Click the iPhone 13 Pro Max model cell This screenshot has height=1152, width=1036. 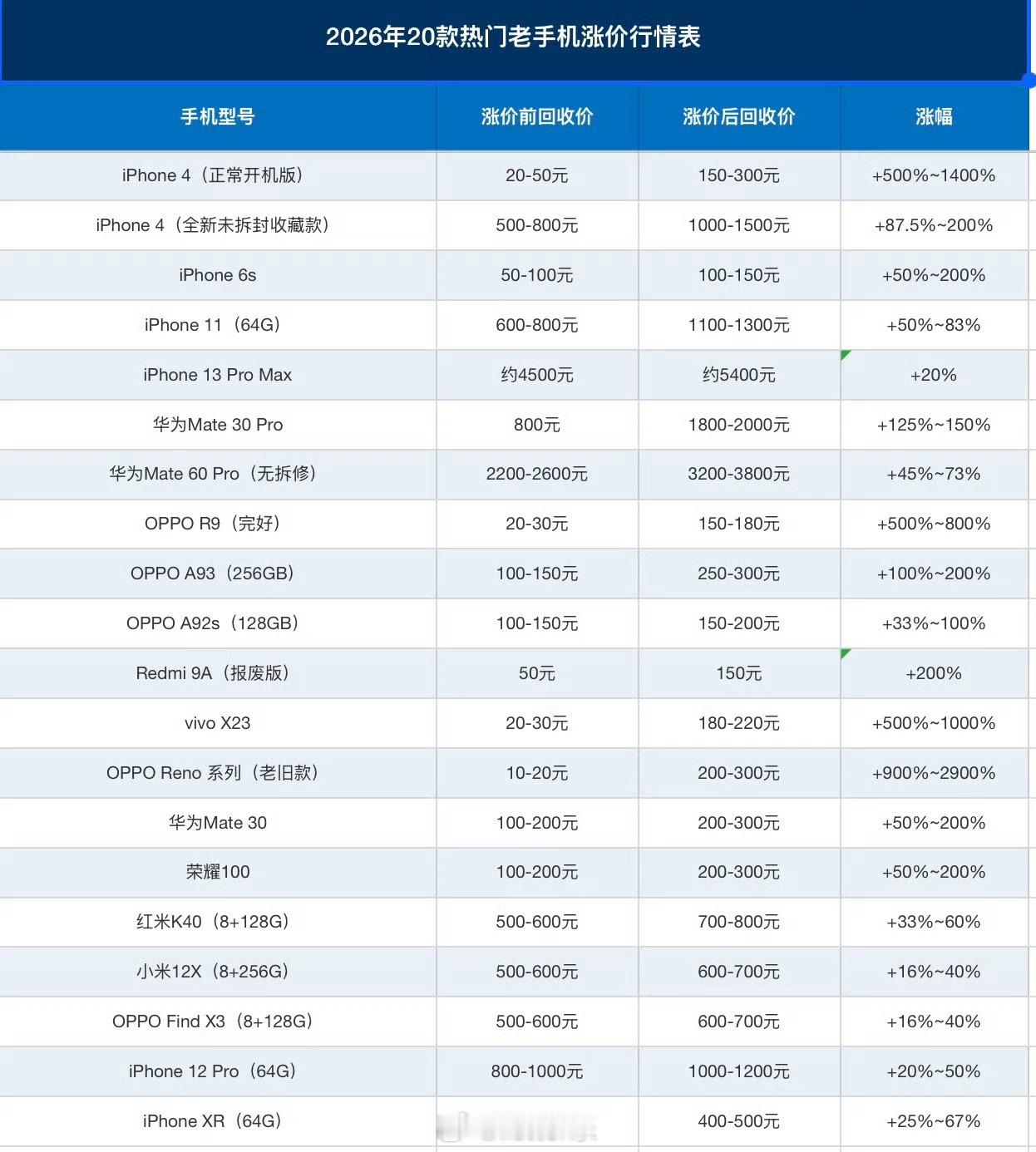(218, 375)
